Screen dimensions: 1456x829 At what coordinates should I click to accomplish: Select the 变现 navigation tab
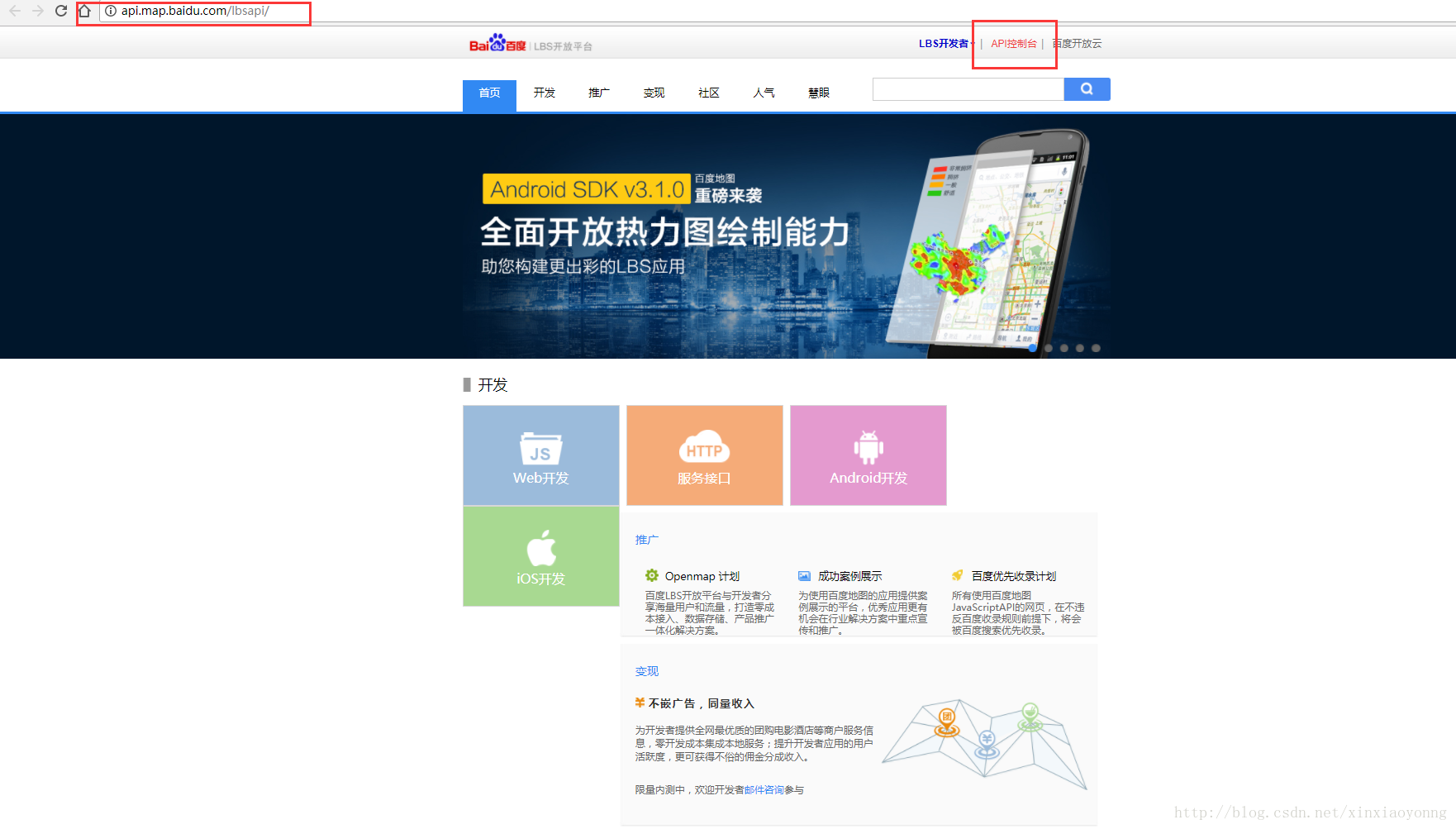pos(654,93)
